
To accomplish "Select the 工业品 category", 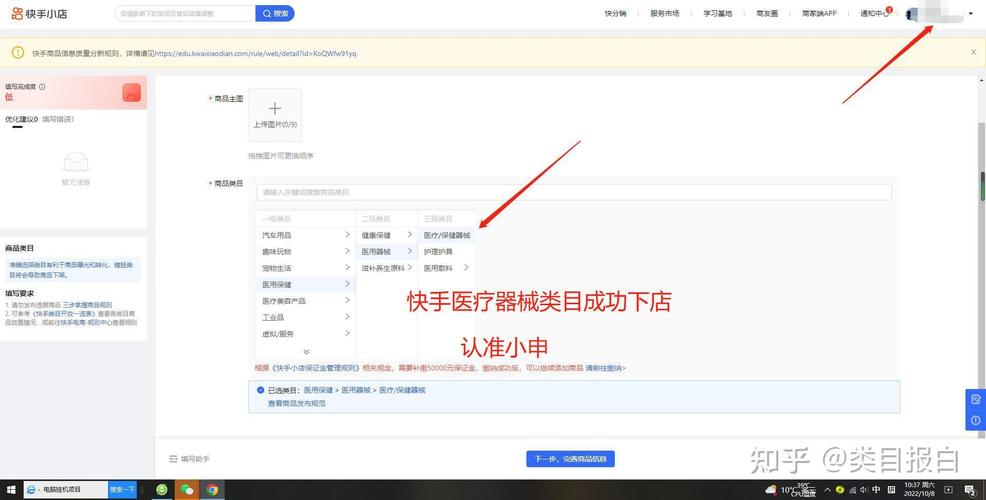I will click(273, 317).
